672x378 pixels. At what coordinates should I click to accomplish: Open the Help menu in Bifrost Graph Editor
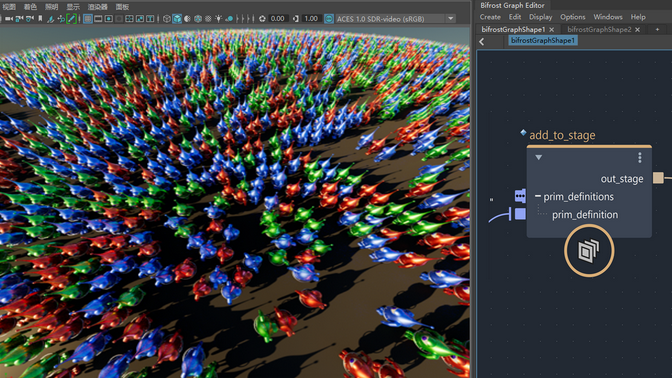click(638, 17)
